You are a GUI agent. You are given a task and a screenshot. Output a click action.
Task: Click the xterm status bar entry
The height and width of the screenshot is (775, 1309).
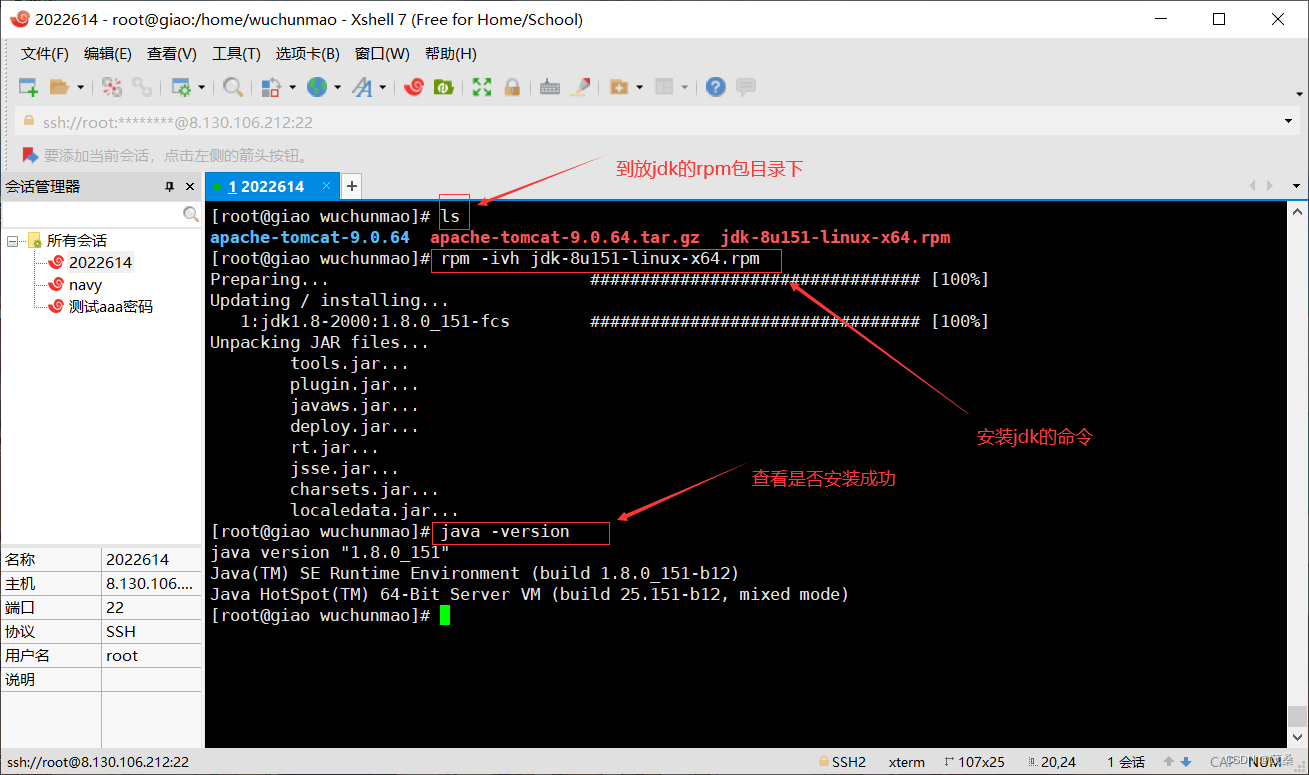coord(906,762)
